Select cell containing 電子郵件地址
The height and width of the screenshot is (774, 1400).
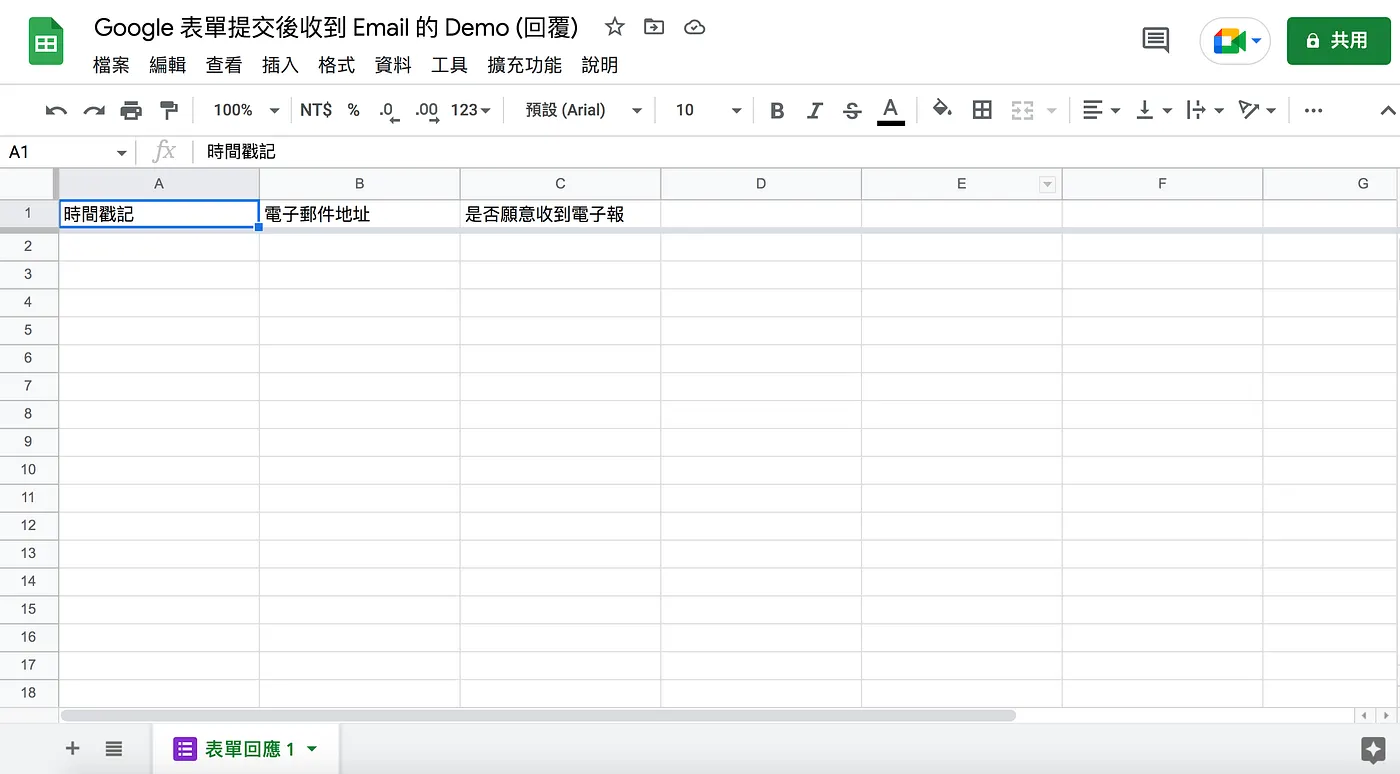[360, 214]
